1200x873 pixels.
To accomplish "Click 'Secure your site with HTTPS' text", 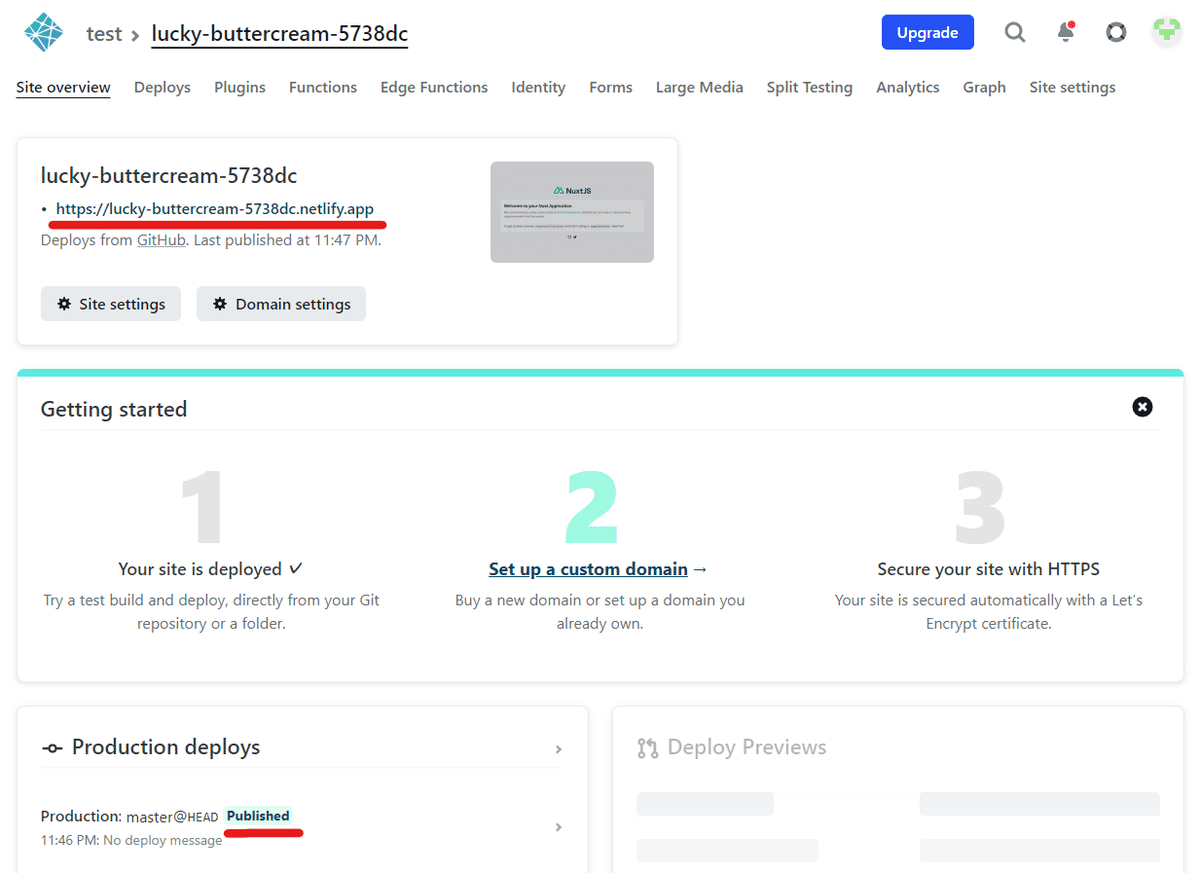I will (x=988, y=569).
